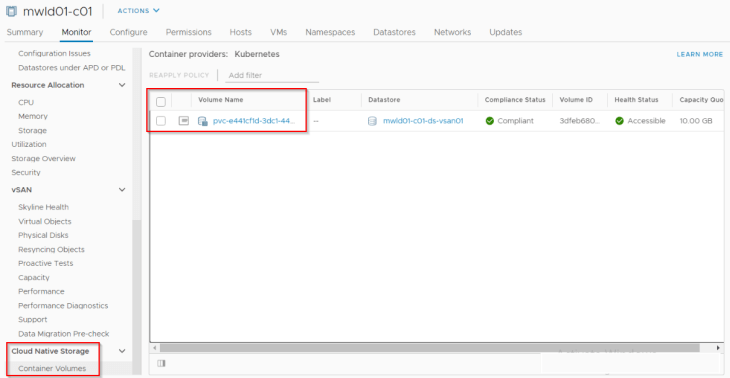Collapse the vSAN section

[x=122, y=190]
